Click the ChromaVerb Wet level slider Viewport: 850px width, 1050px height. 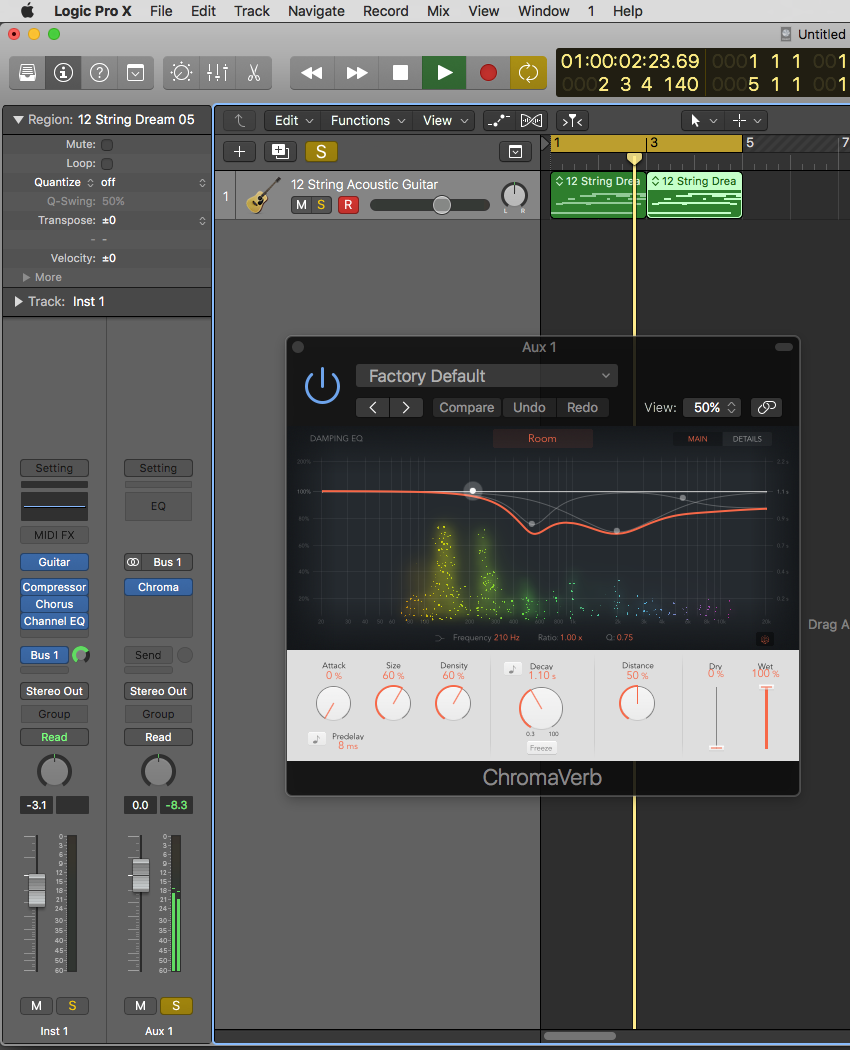click(766, 717)
